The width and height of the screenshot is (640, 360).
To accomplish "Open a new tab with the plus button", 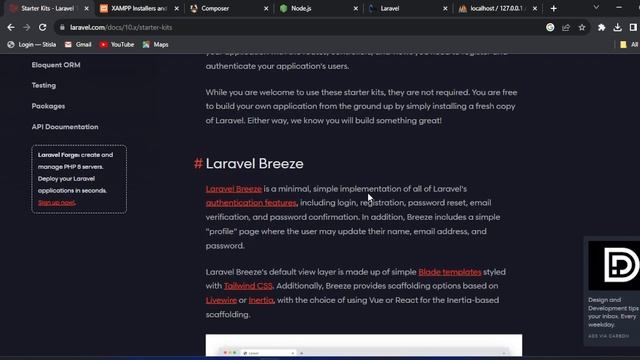I will tap(553, 8).
